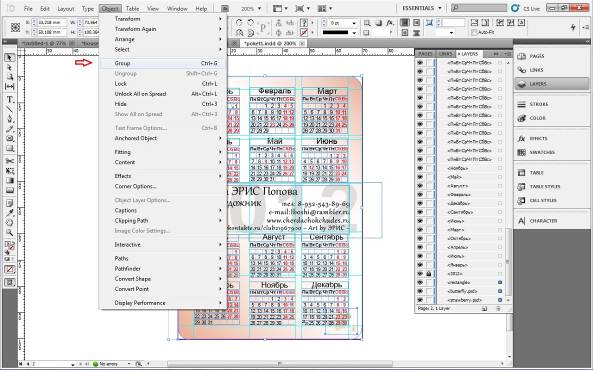Click the create new layer icon

[x=484, y=309]
